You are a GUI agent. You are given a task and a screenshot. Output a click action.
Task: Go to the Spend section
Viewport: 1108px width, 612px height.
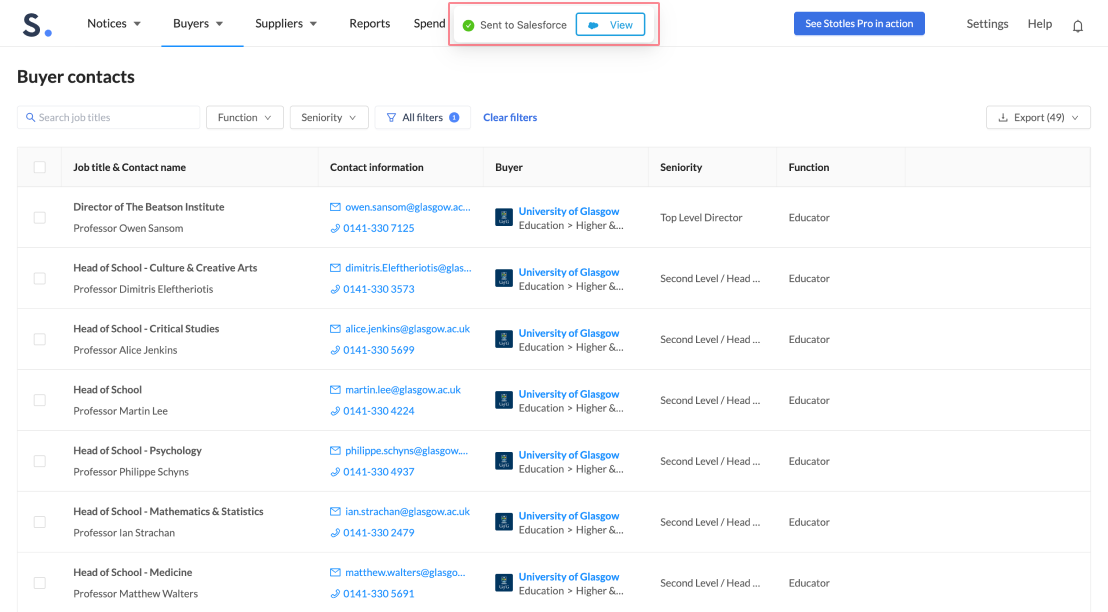[430, 23]
